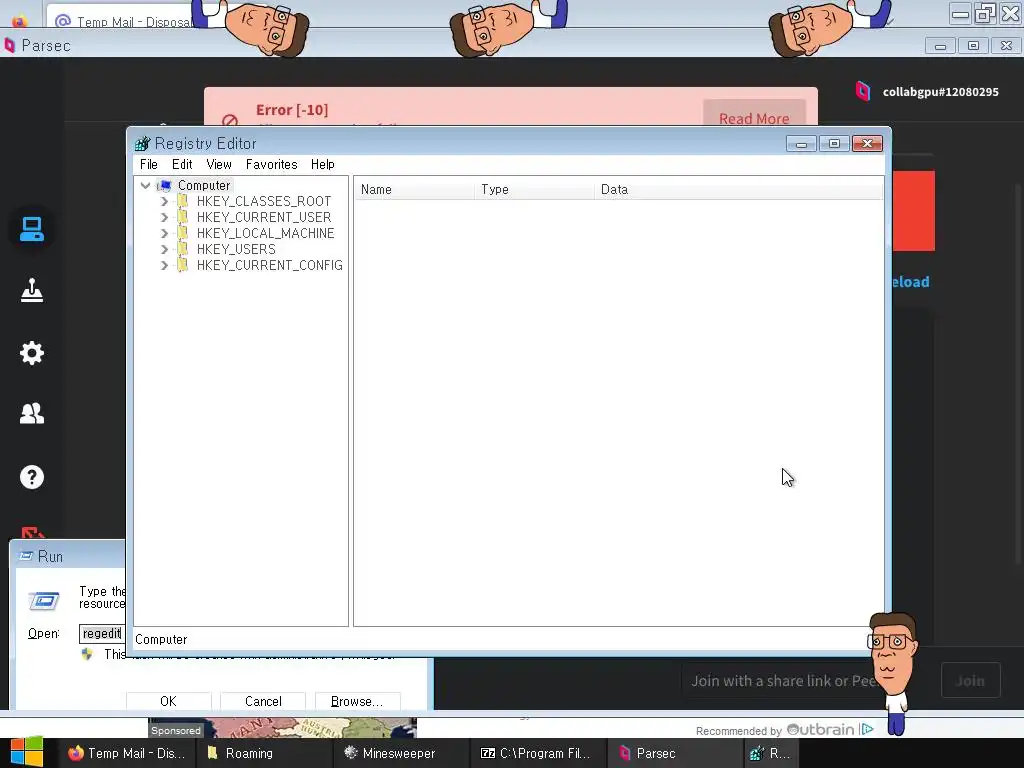Click Read More on Parsec error banner
Image resolution: width=1024 pixels, height=768 pixels.
click(754, 116)
